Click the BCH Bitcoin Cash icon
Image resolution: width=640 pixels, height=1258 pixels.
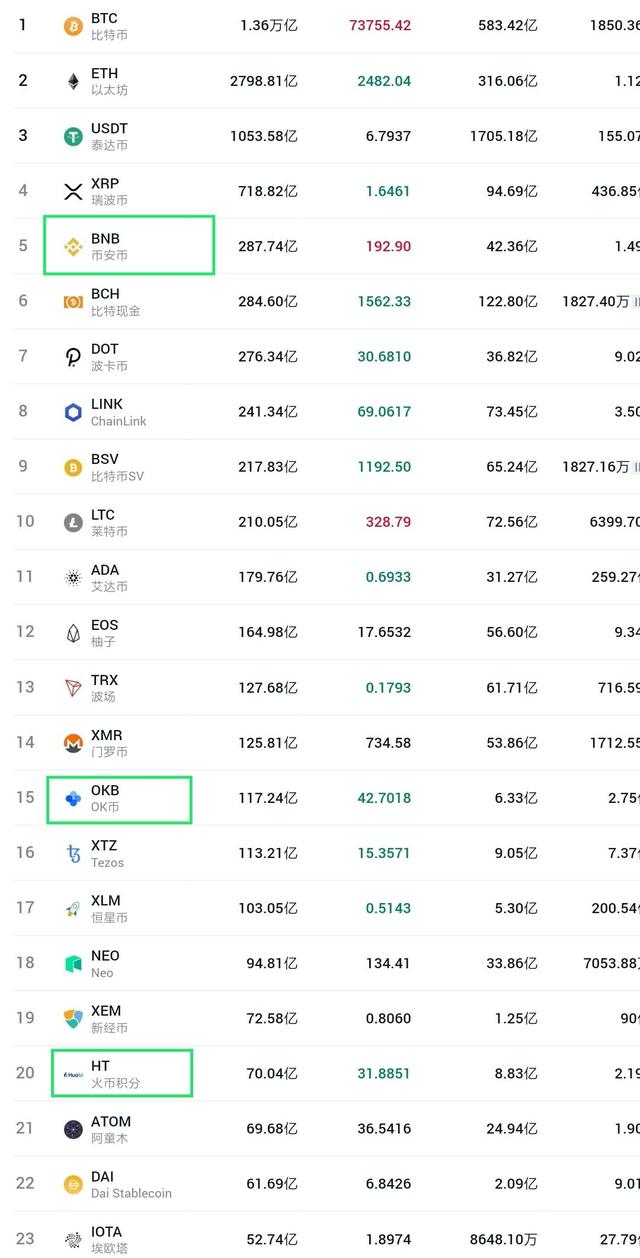tap(73, 302)
